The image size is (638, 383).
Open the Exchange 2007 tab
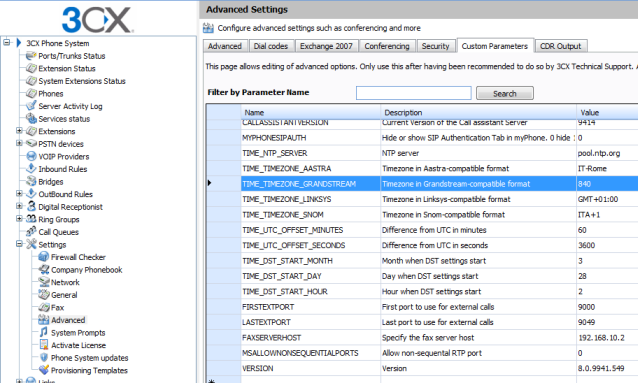point(326,46)
